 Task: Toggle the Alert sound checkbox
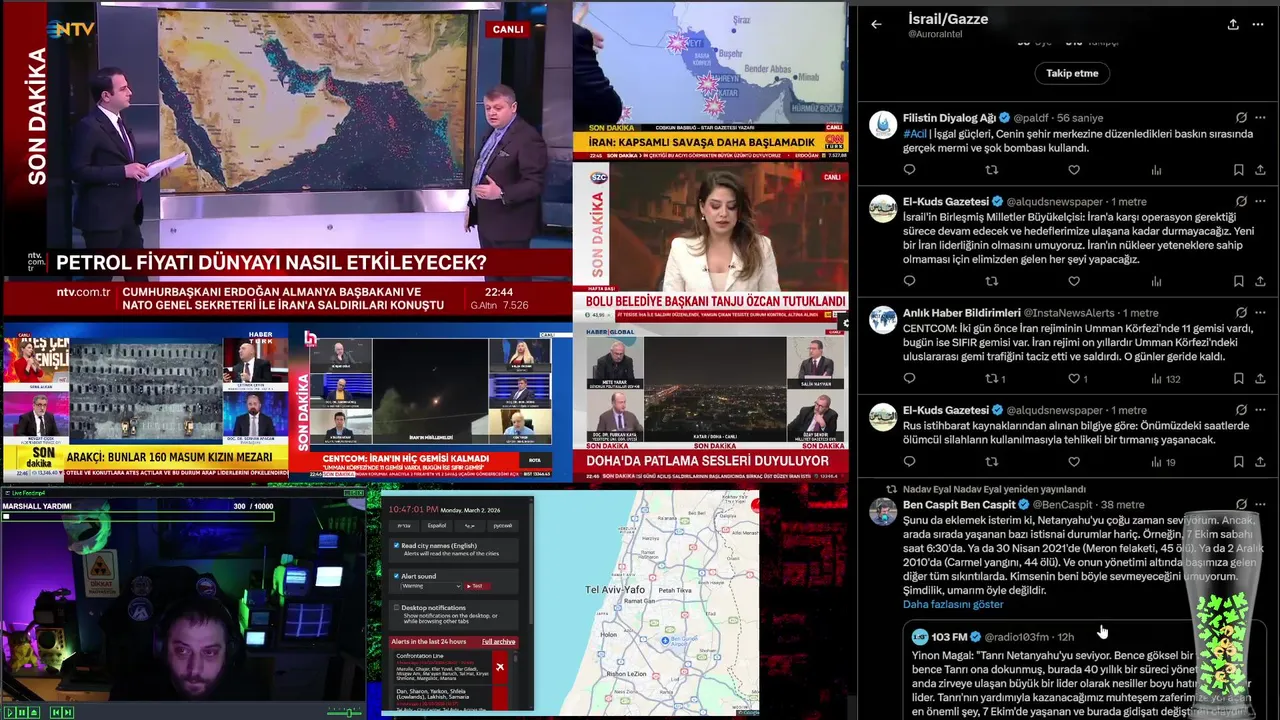pos(397,576)
